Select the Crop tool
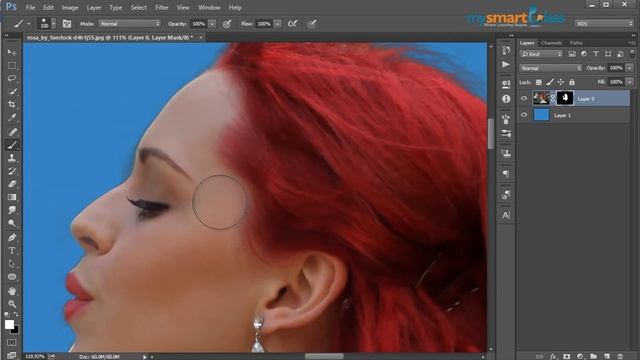Screen dimensions: 640x360 12,104
